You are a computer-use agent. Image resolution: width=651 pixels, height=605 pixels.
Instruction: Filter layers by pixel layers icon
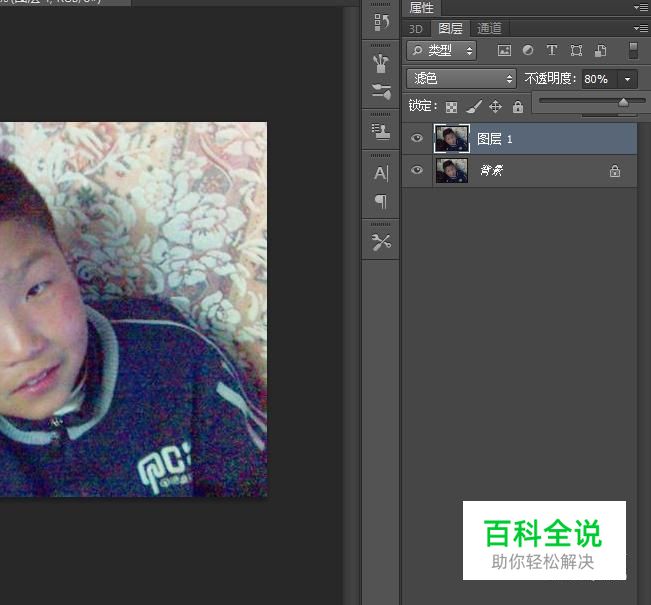click(x=504, y=51)
